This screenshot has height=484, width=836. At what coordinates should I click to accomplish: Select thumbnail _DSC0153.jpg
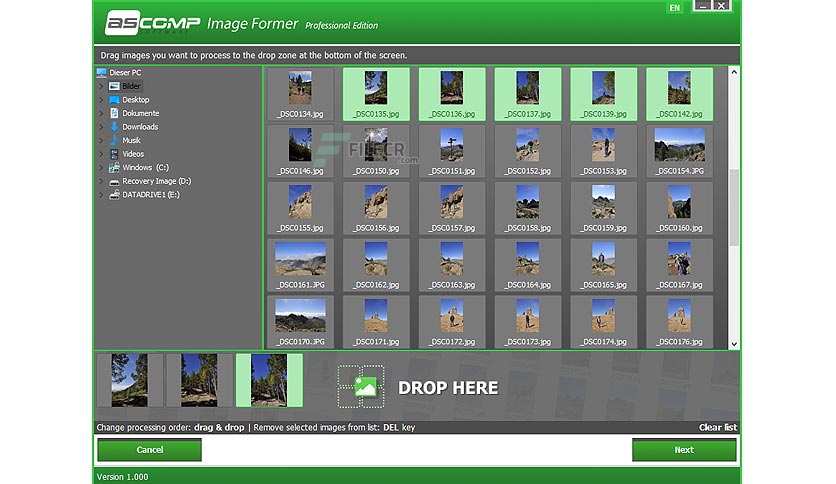tap(604, 151)
